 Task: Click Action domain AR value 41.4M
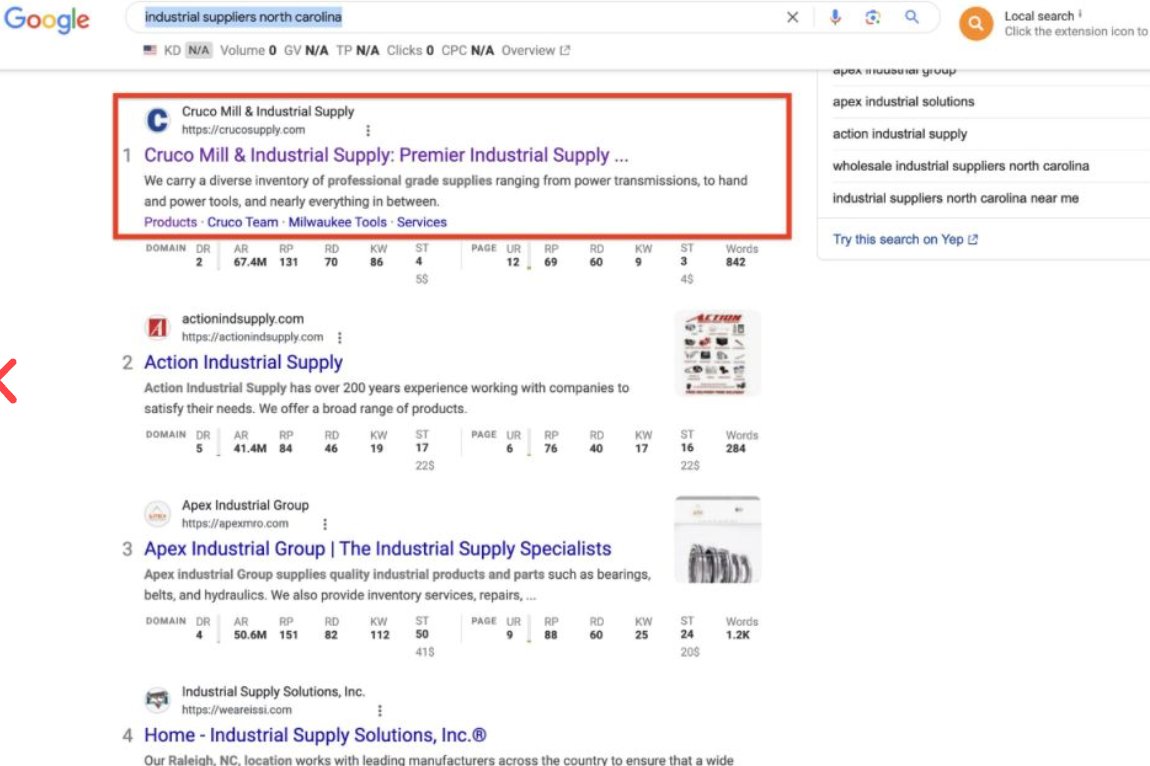(250, 448)
